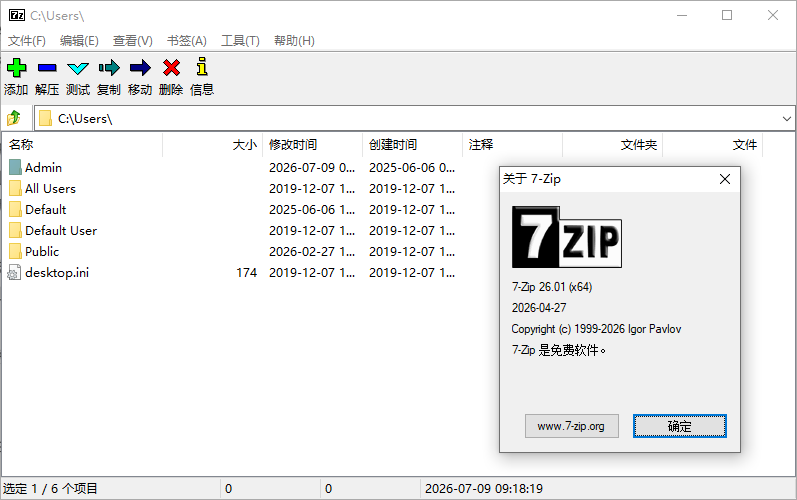Maximize the 7-Zip file manager window

[x=727, y=15]
